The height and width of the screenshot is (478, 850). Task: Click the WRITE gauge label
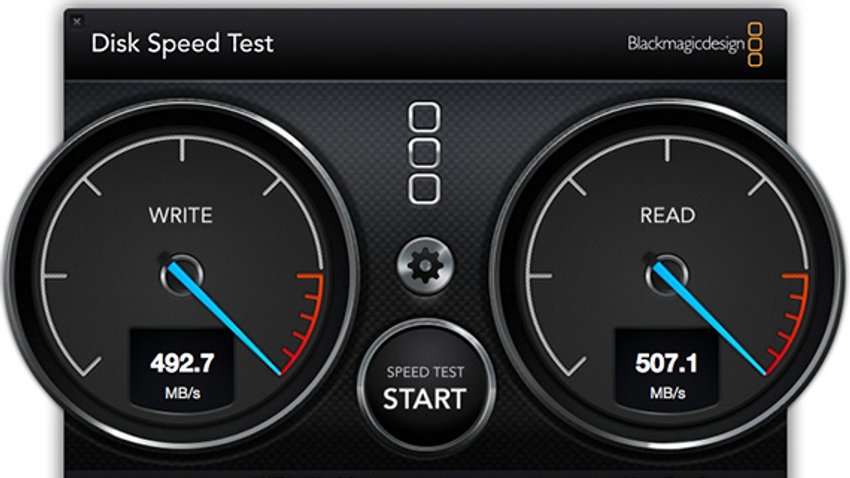(181, 215)
